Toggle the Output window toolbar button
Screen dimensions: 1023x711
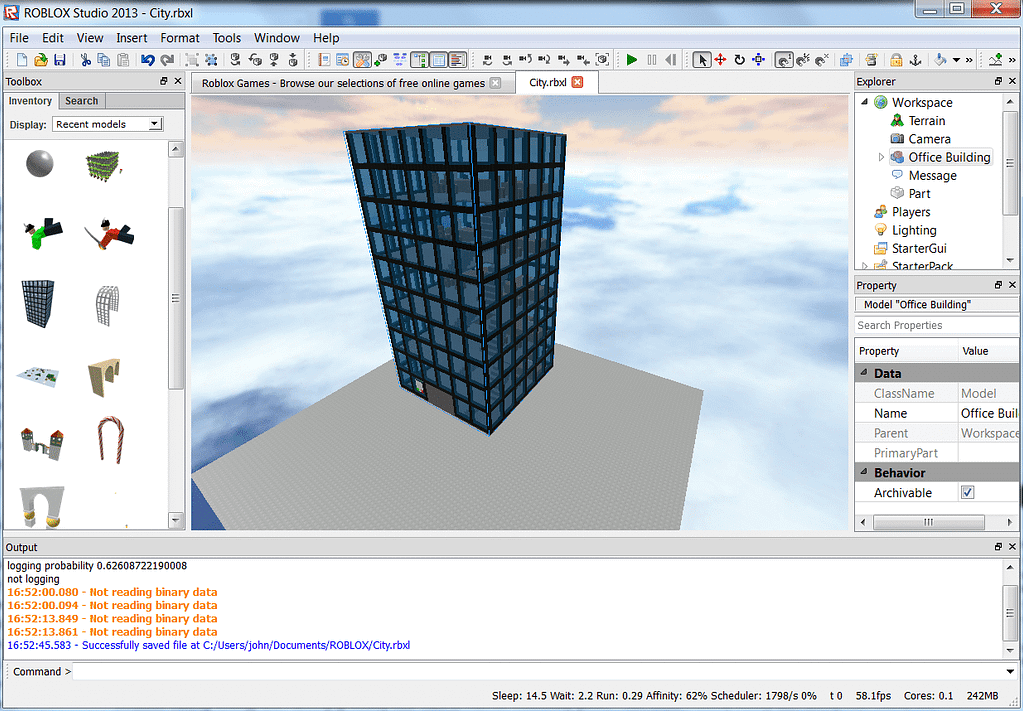click(x=458, y=60)
